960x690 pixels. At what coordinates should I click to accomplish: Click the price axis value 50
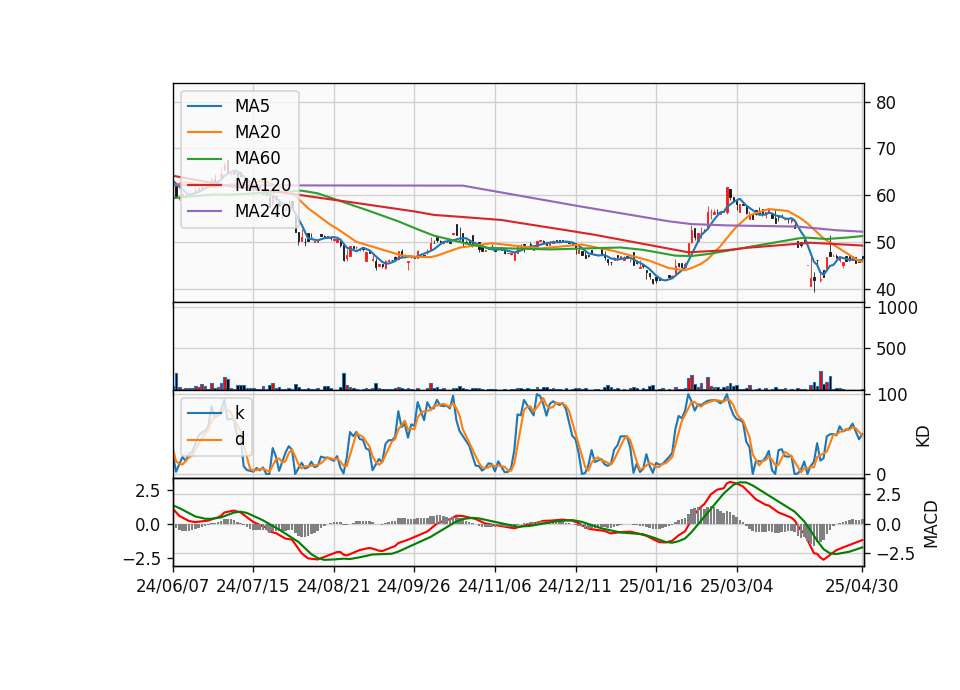886,243
